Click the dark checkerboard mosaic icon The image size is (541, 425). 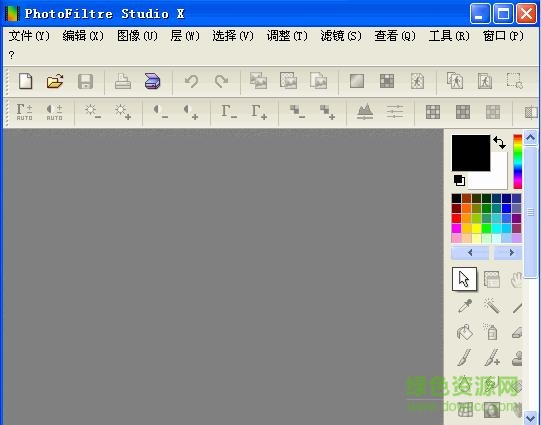[387, 81]
